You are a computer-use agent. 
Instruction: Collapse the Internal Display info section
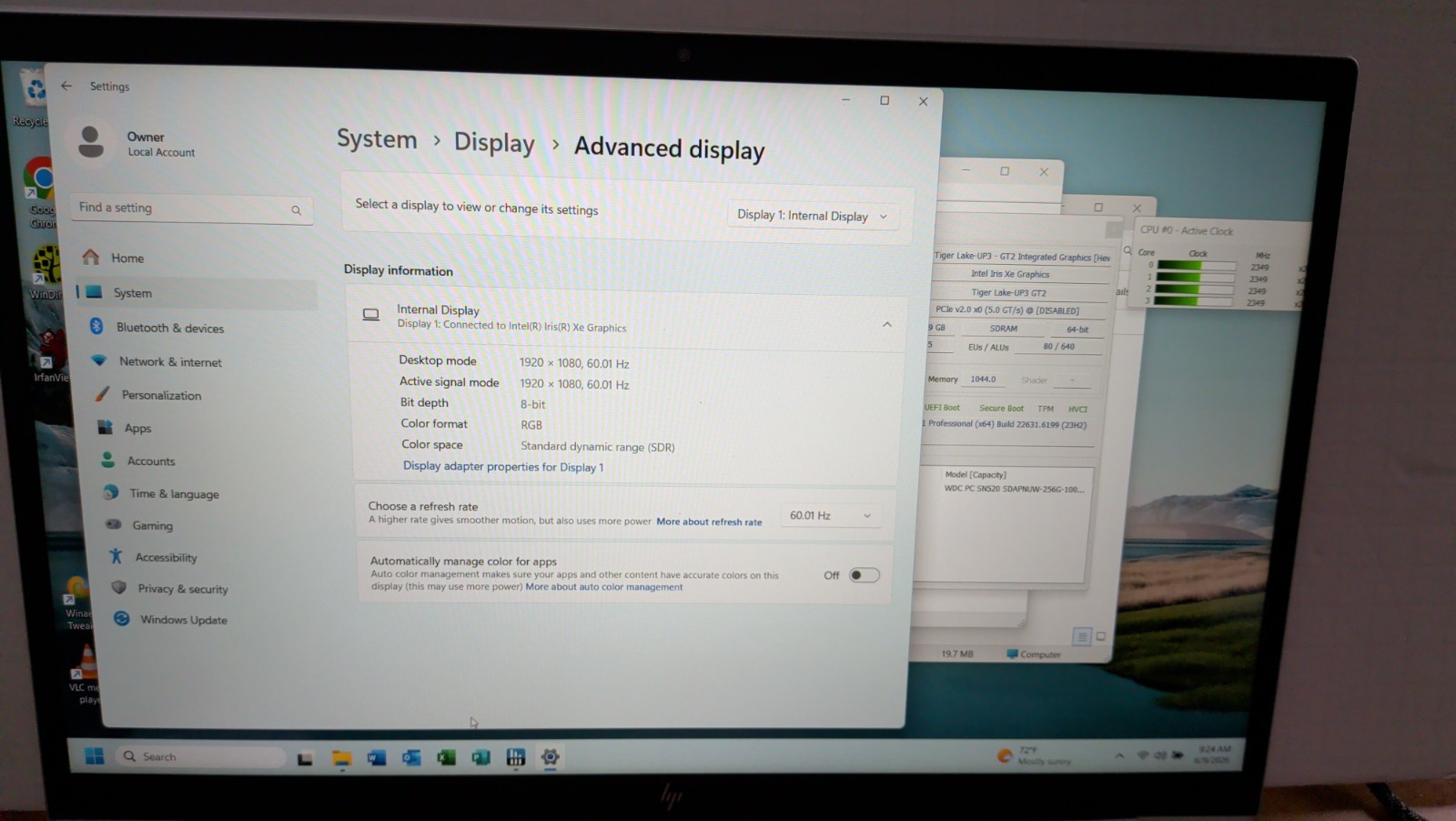pyautogui.click(x=886, y=325)
